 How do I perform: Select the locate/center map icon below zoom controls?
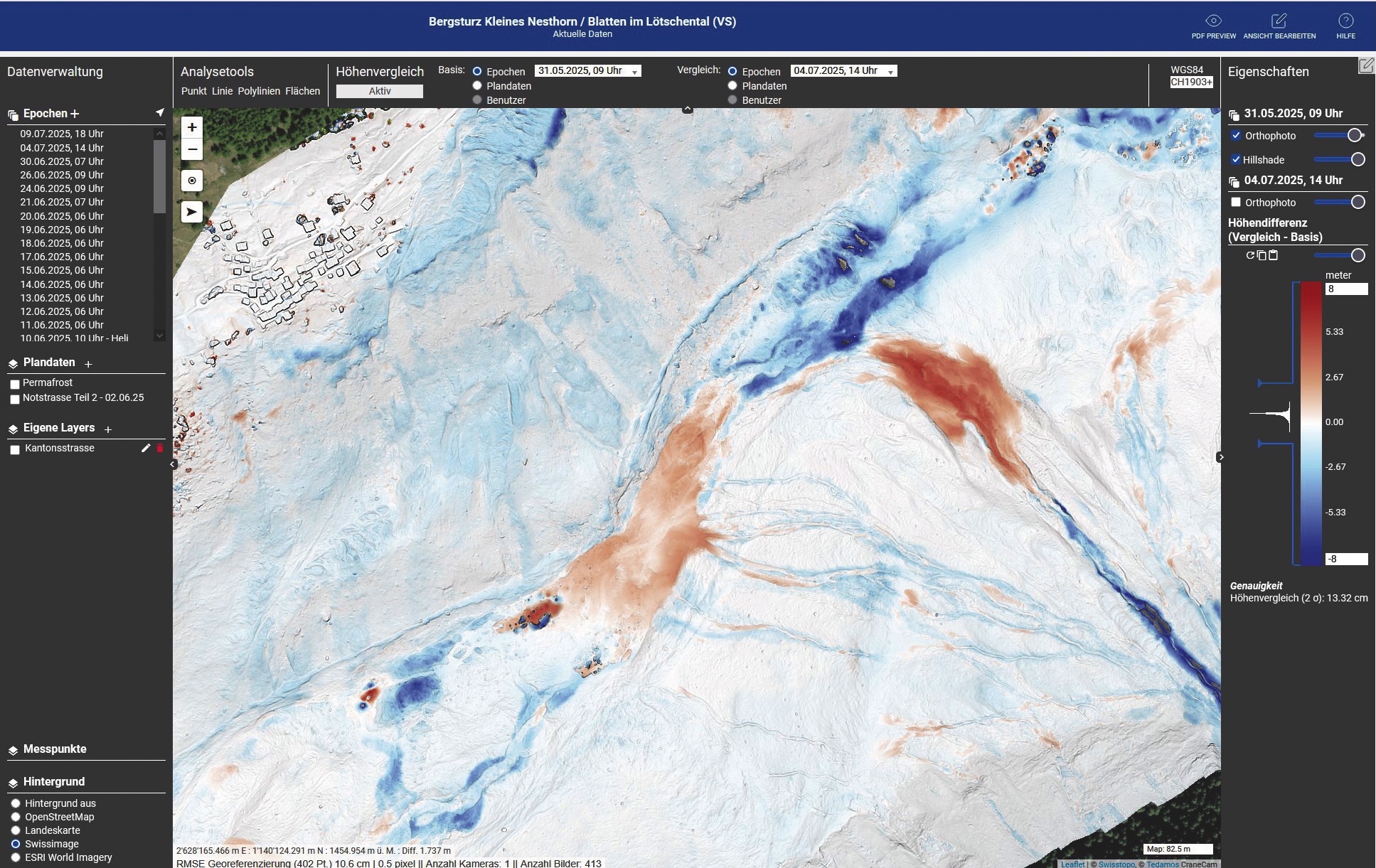point(191,181)
